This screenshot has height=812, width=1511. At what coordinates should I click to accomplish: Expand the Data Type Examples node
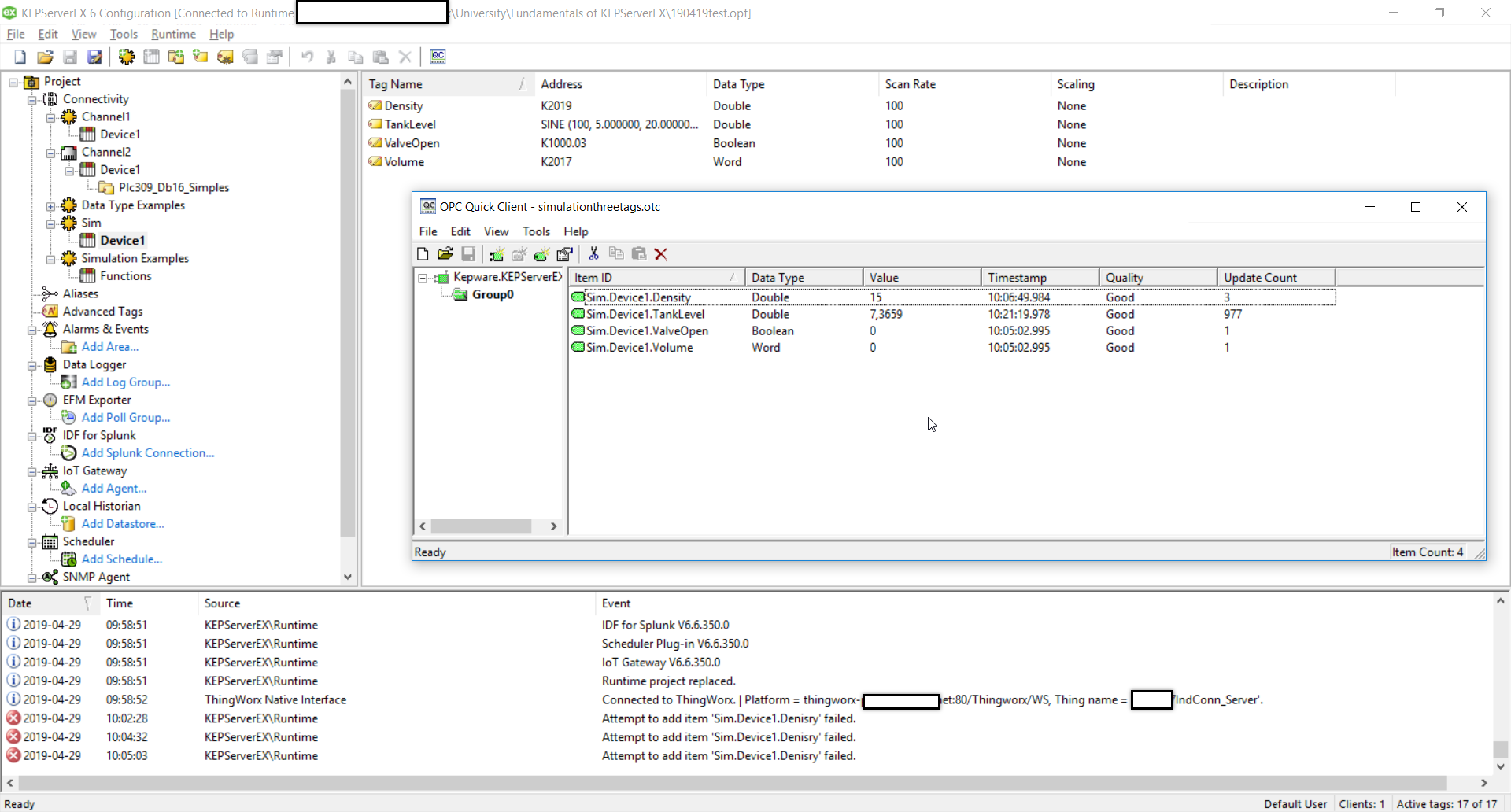point(52,205)
